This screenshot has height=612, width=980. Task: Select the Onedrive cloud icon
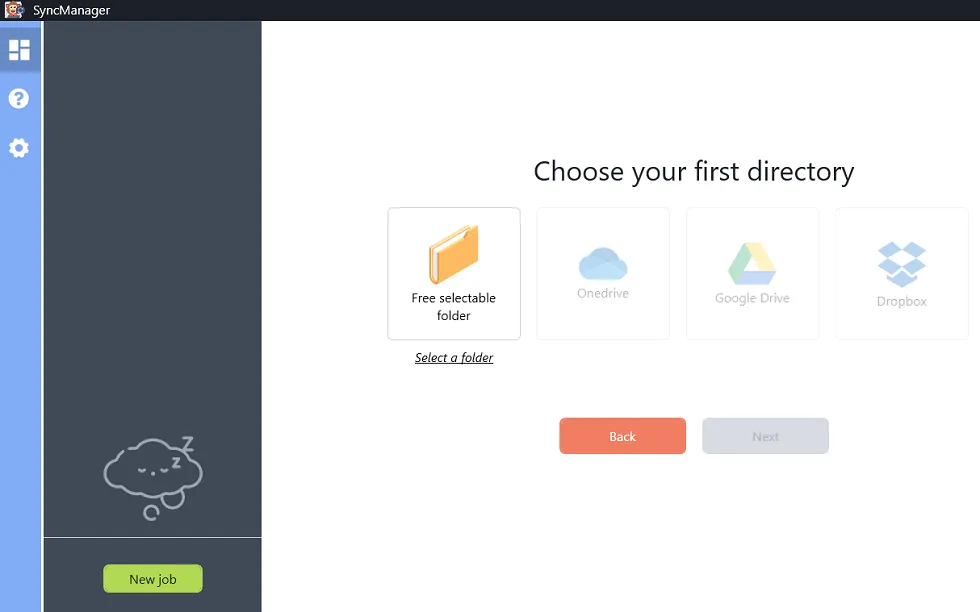pyautogui.click(x=603, y=262)
